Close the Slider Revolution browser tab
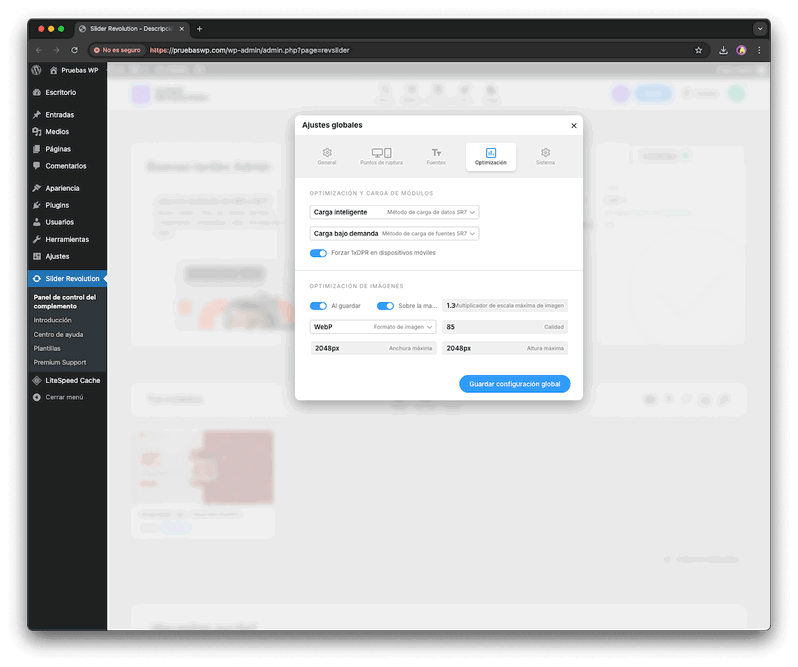This screenshot has width=798, height=667. [x=182, y=29]
